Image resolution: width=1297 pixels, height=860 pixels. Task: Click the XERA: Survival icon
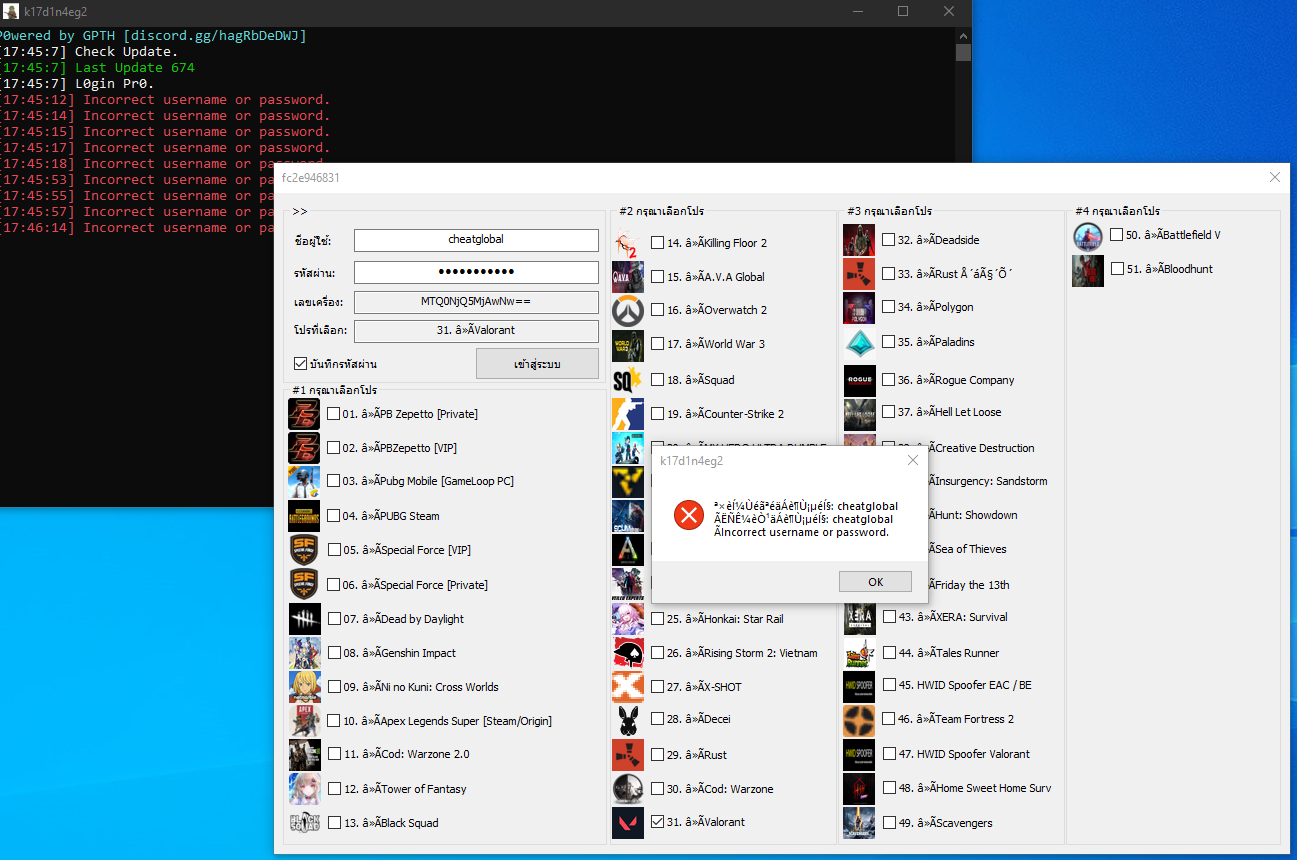pyautogui.click(x=859, y=618)
